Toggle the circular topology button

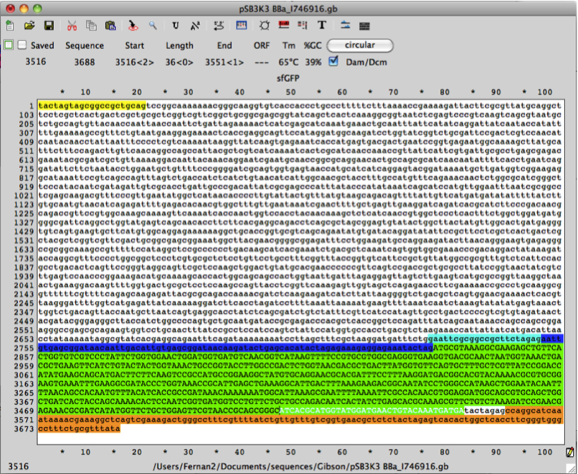click(360, 45)
